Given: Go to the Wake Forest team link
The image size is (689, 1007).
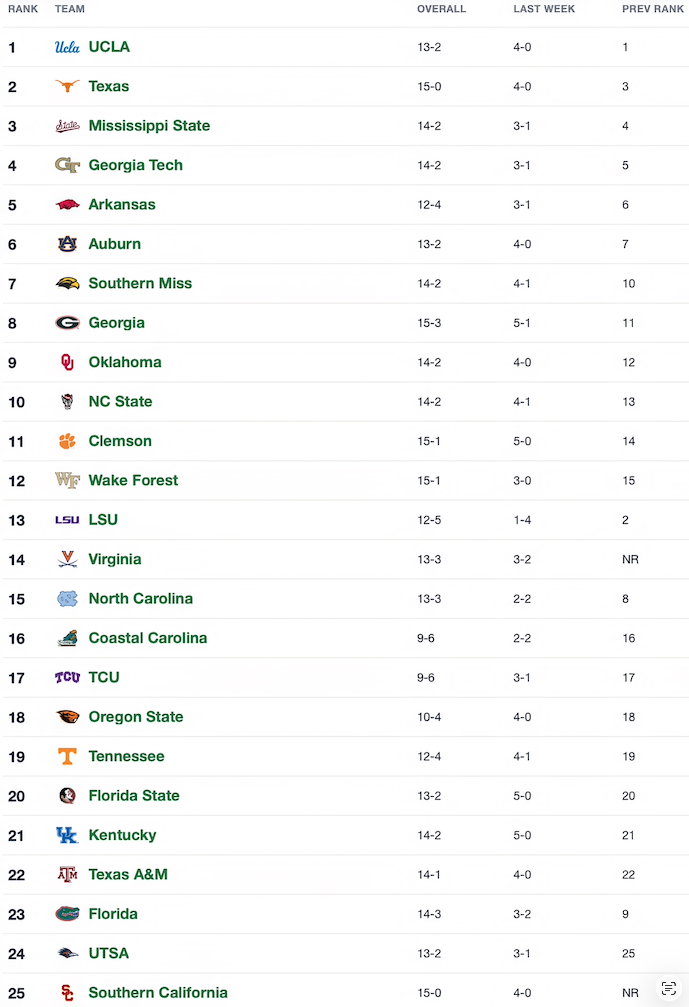Looking at the screenshot, I should pos(133,481).
